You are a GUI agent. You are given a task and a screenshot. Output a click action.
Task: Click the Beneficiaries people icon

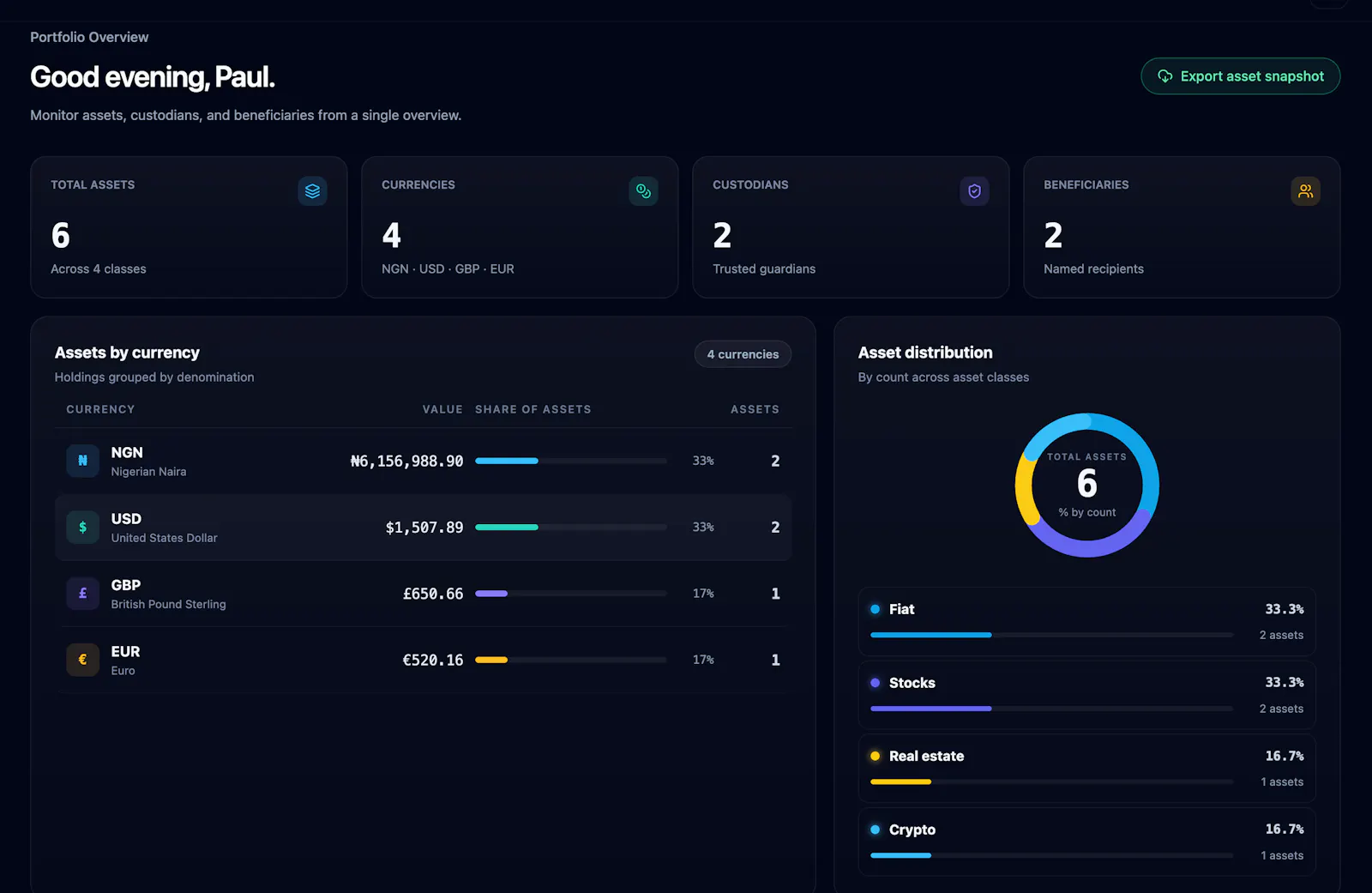pos(1305,191)
